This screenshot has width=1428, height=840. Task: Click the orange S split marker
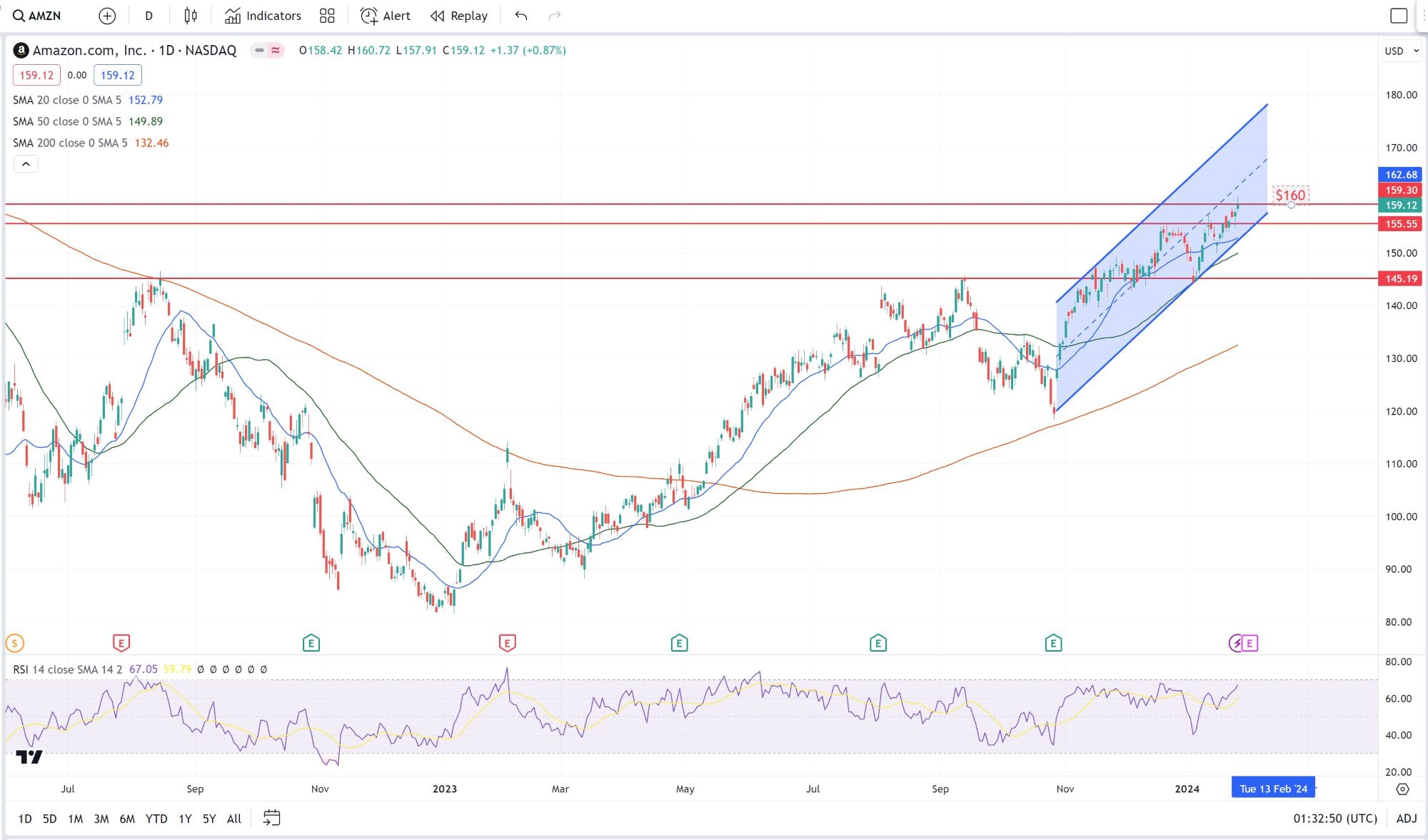point(14,643)
